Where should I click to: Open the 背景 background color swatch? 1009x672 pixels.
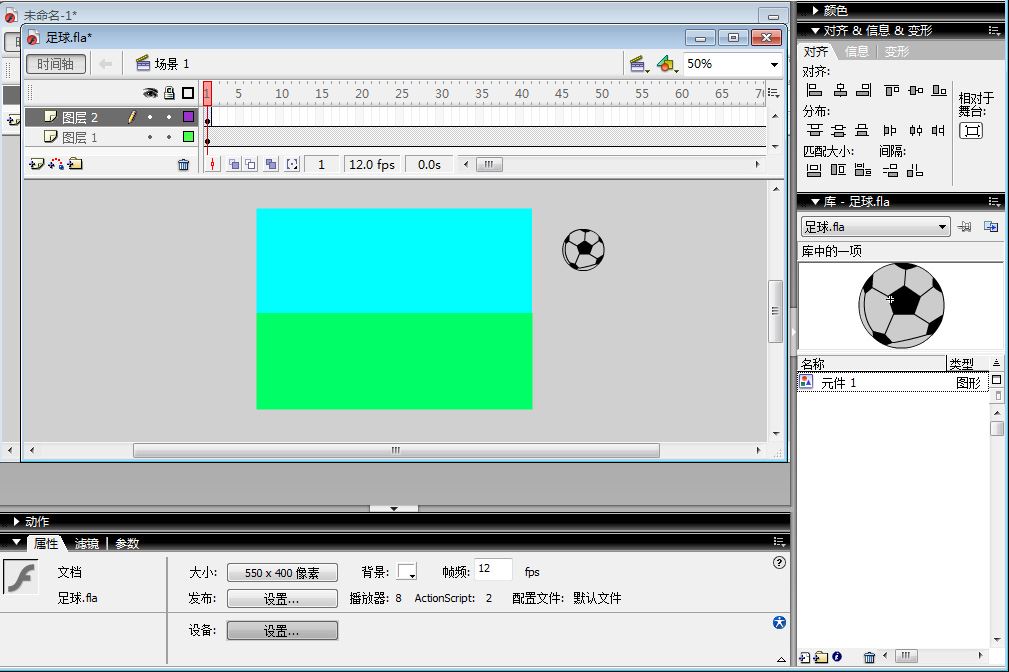click(x=407, y=572)
